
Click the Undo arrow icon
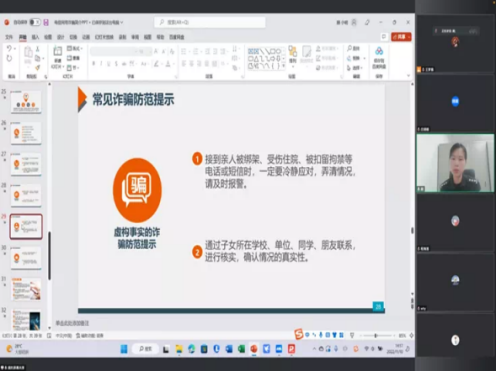click(x=9, y=49)
